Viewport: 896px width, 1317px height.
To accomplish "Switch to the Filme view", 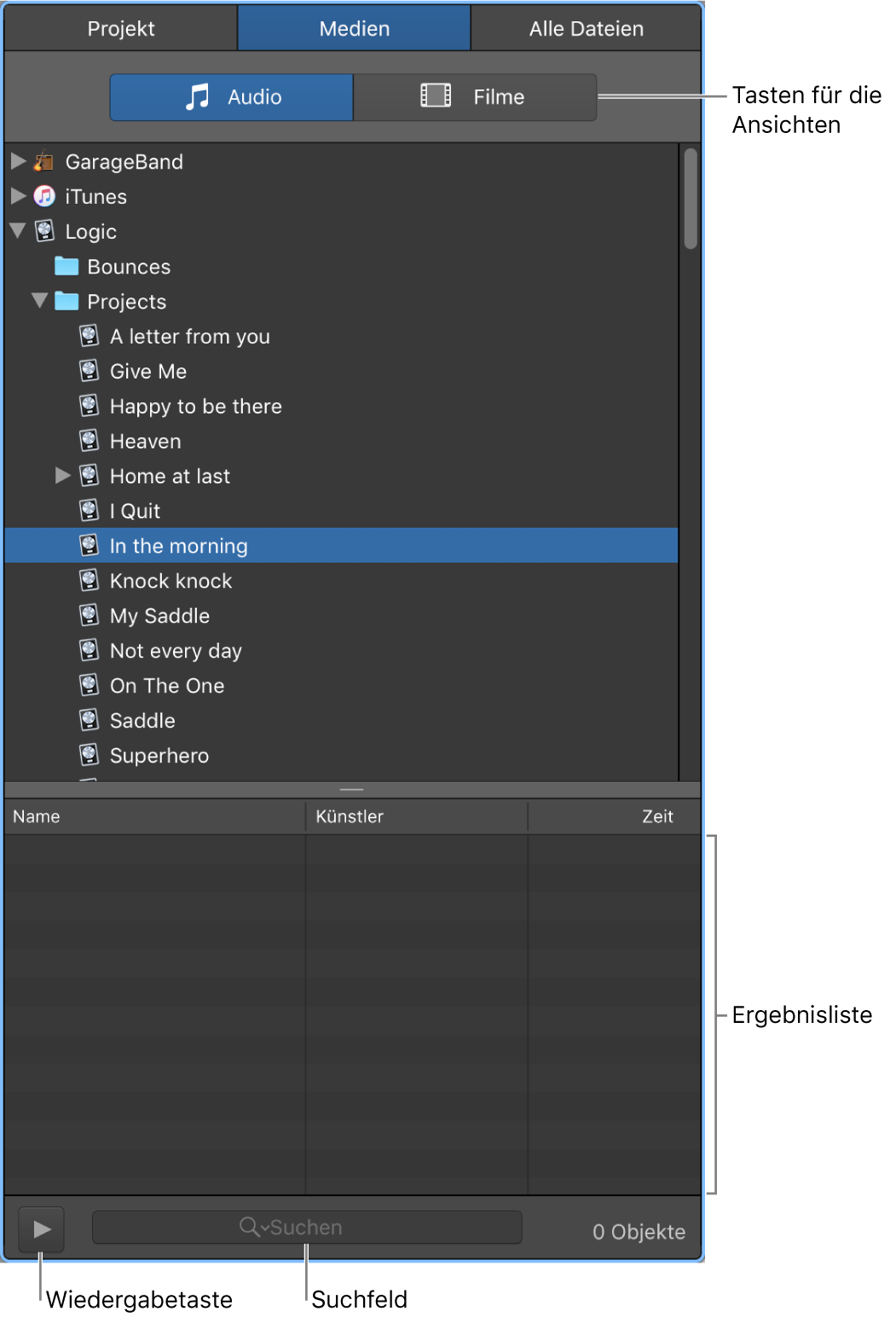I will click(x=474, y=97).
